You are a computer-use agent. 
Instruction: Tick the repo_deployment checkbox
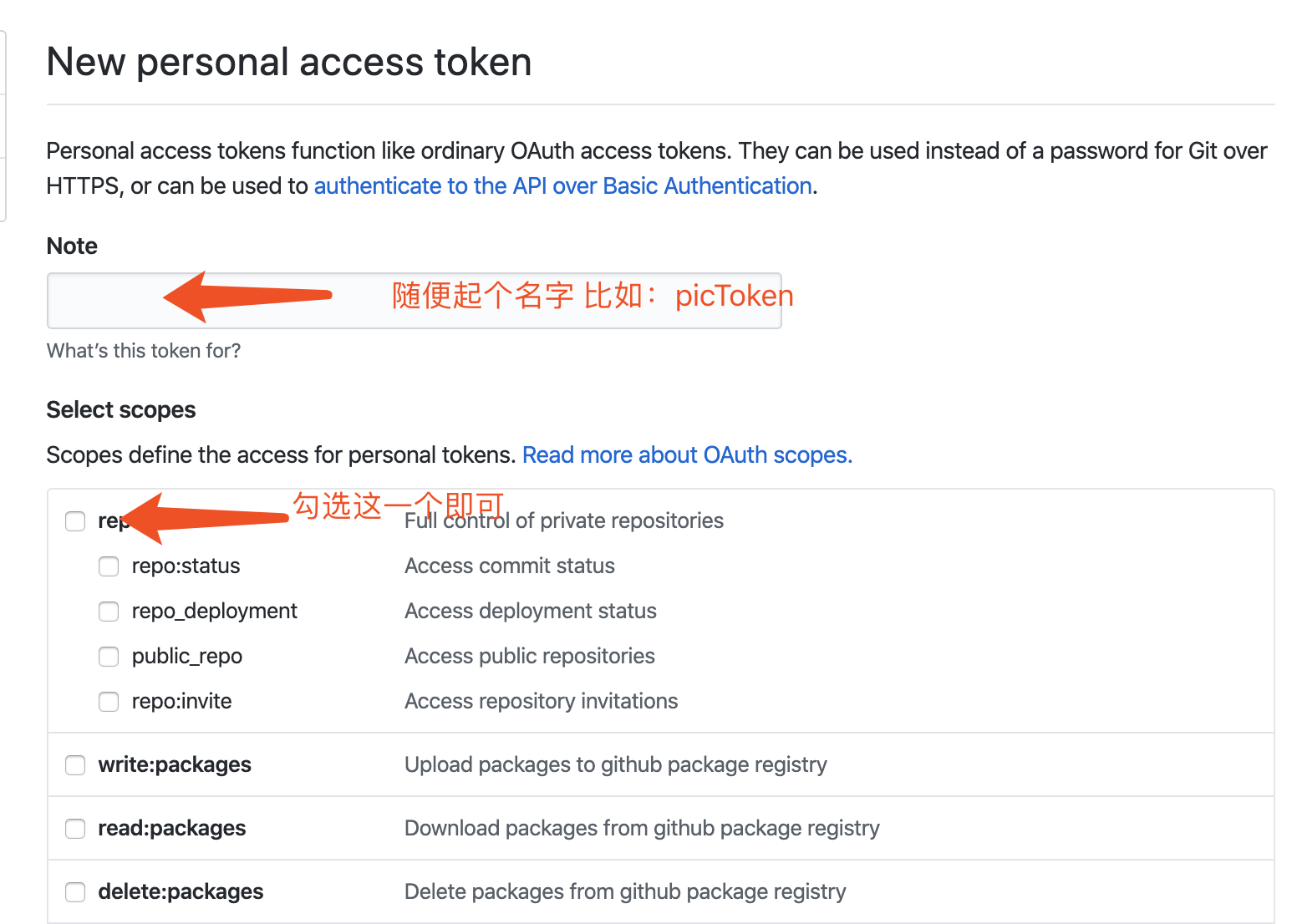109,612
